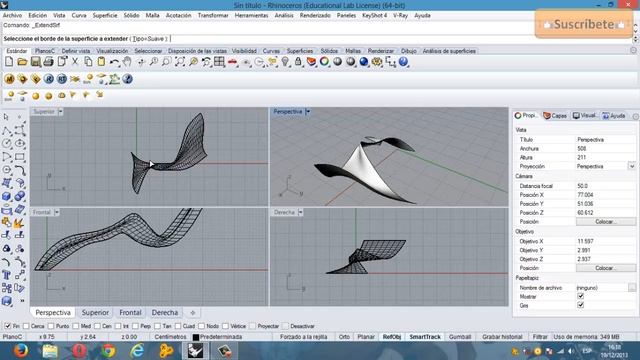Open the Superior viewport dropdown arrow

click(60, 111)
